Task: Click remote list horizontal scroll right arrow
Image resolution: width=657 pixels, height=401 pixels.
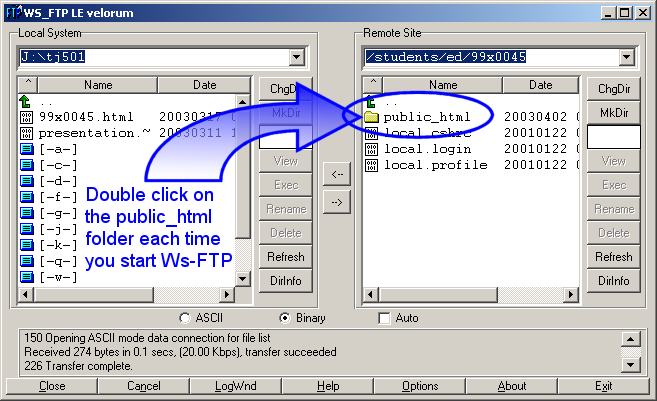Action: pos(571,295)
